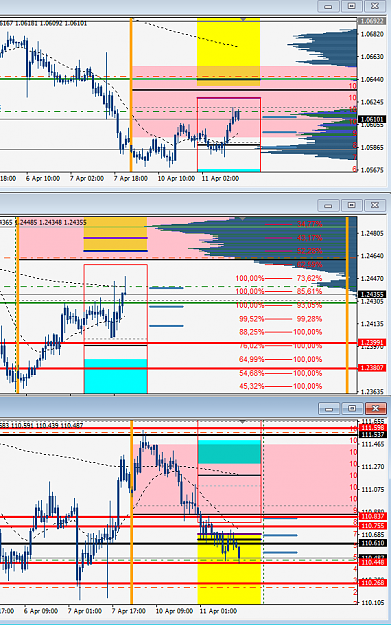Click the 110.105 price axis value
This screenshot has width=391, height=625.
pyautogui.click(x=373, y=603)
